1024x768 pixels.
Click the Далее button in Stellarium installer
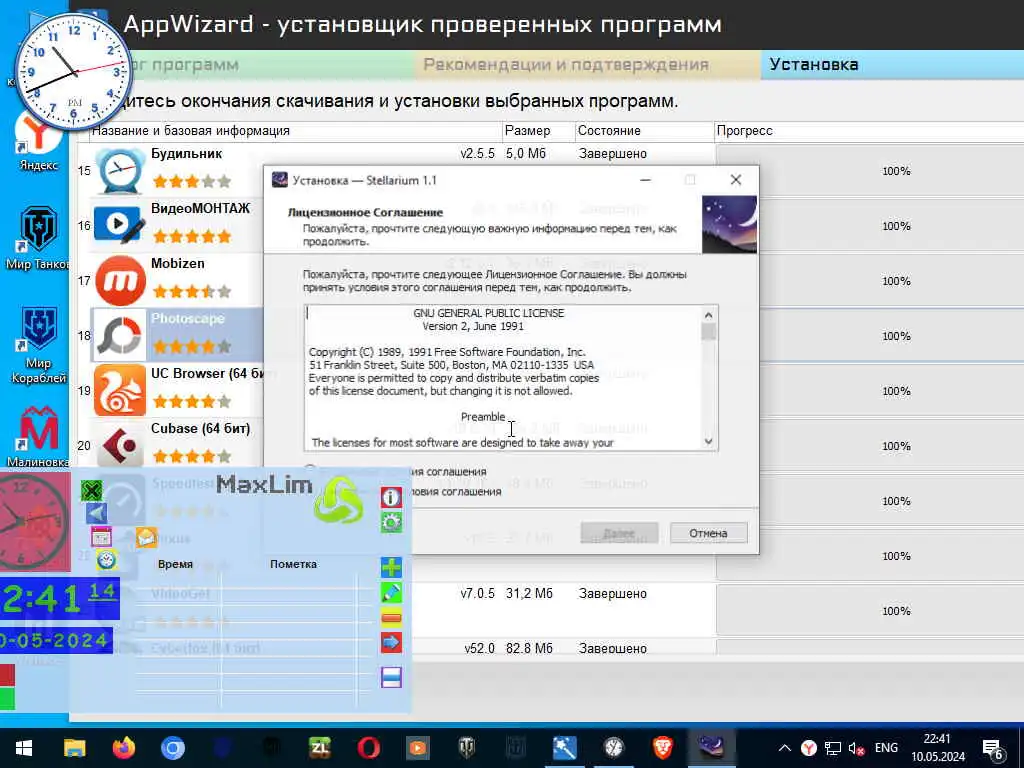pos(619,533)
